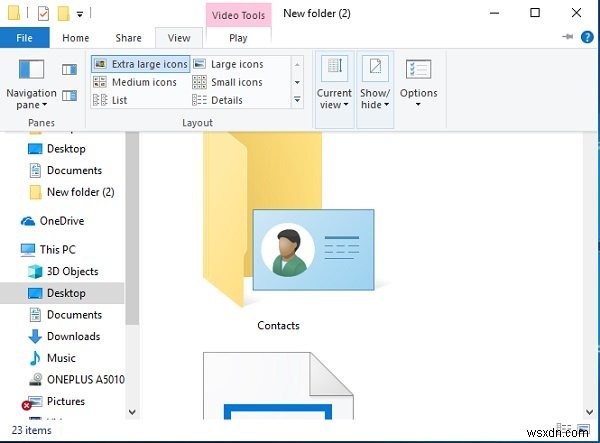
Task: Maximize the New folder (2) window
Action: coord(535,13)
